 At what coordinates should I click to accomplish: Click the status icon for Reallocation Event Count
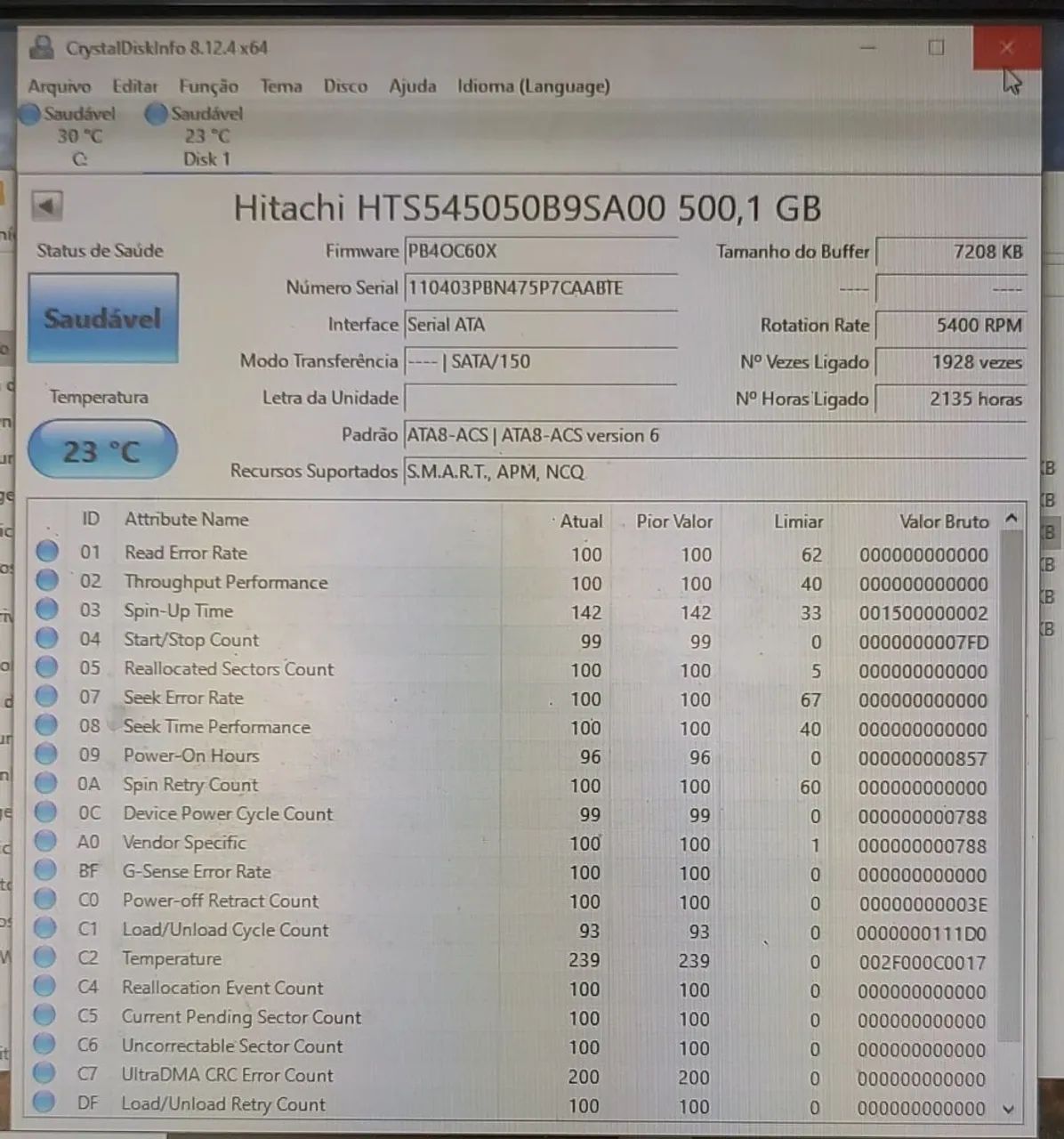point(44,986)
